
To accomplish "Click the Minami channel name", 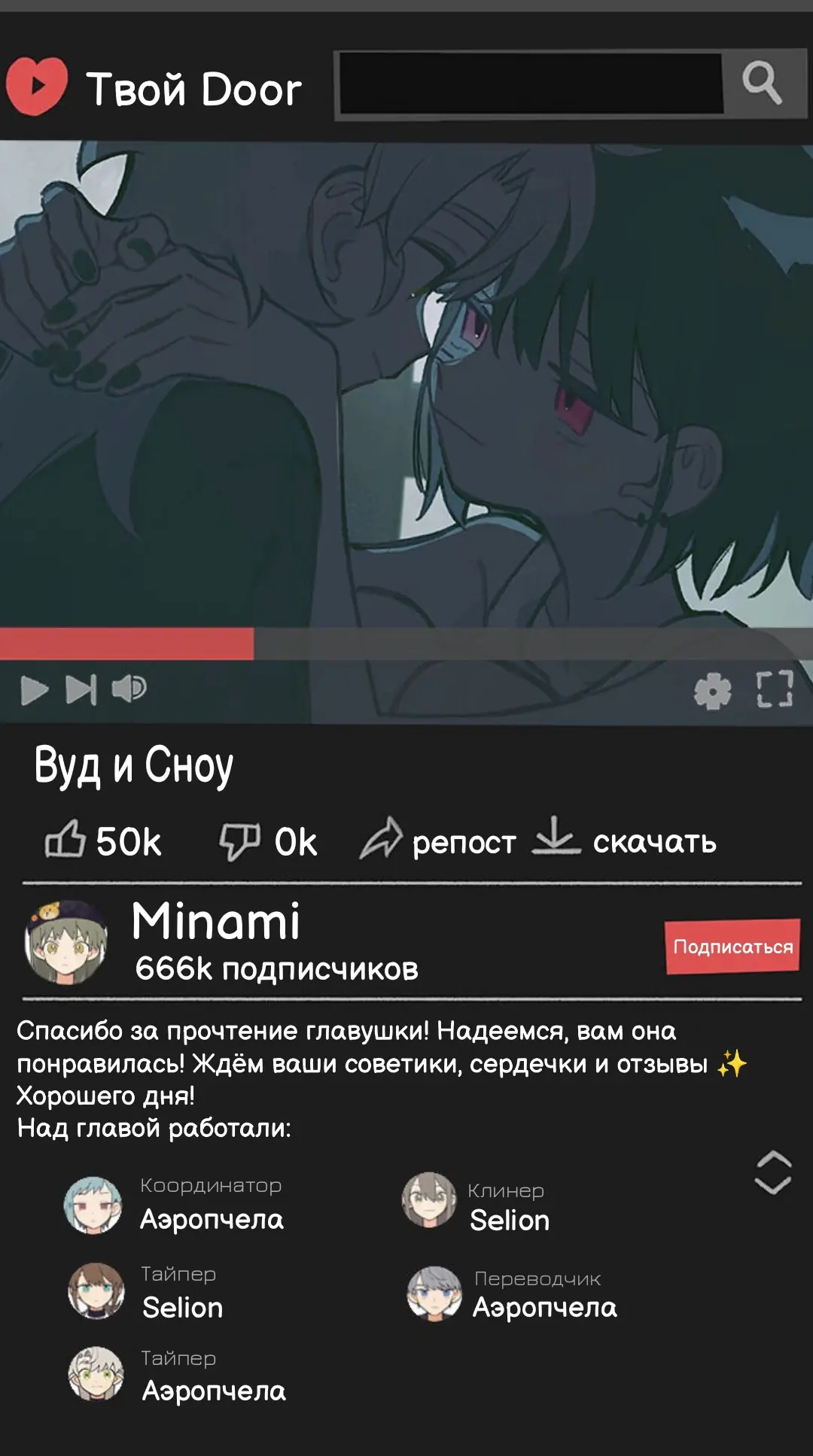I will (216, 921).
